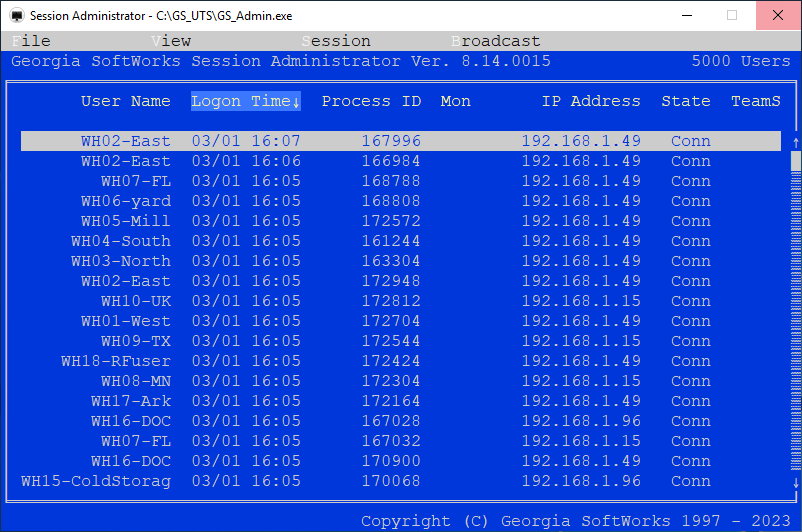
Task: Open the File menu
Action: pos(31,41)
